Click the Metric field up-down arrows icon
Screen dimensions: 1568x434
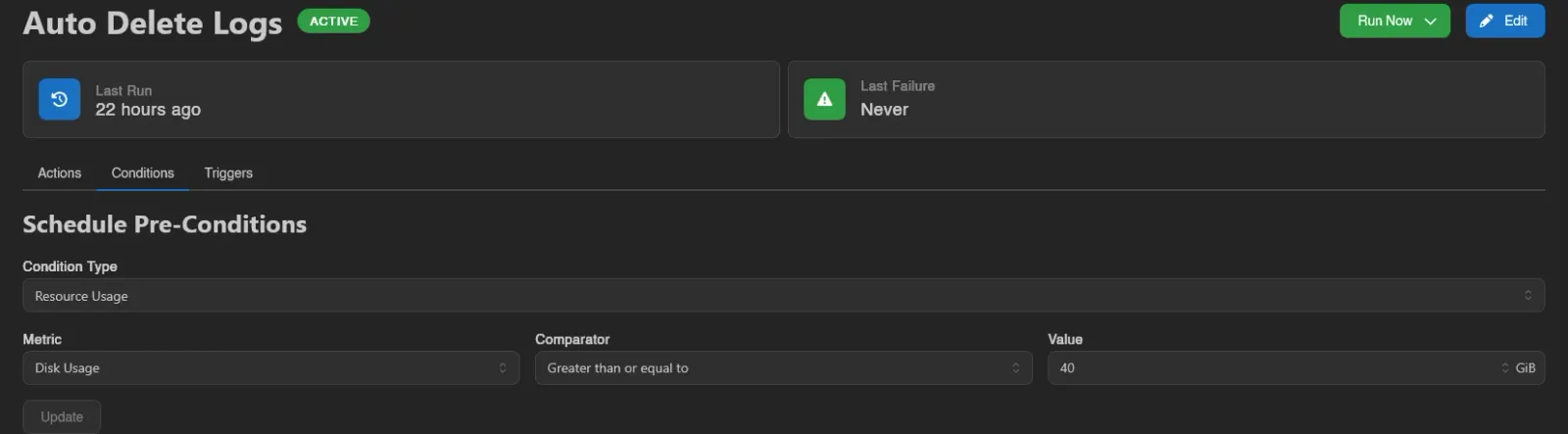pyautogui.click(x=503, y=368)
